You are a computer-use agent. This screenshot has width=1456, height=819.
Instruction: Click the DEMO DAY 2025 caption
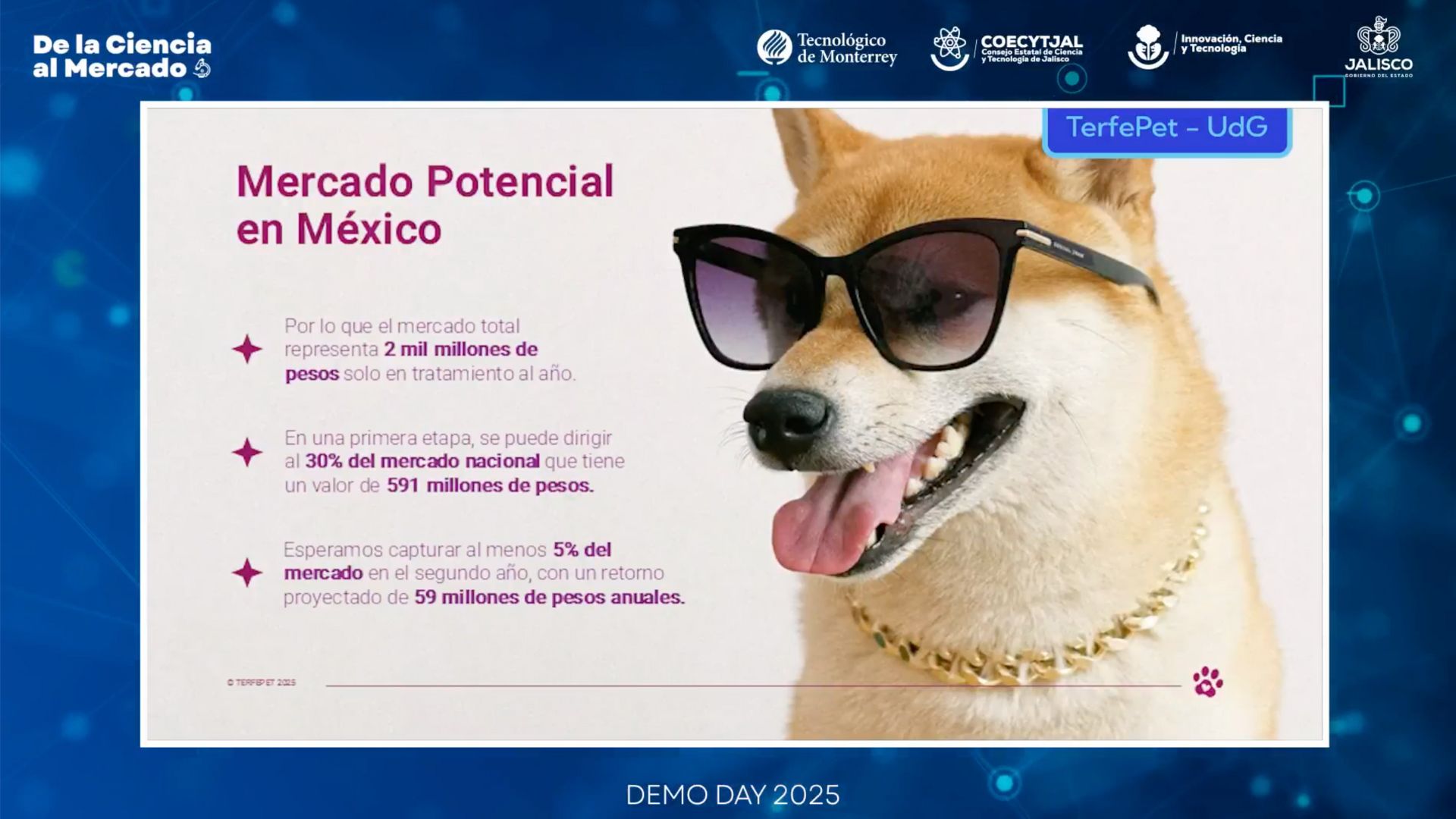[x=733, y=795]
